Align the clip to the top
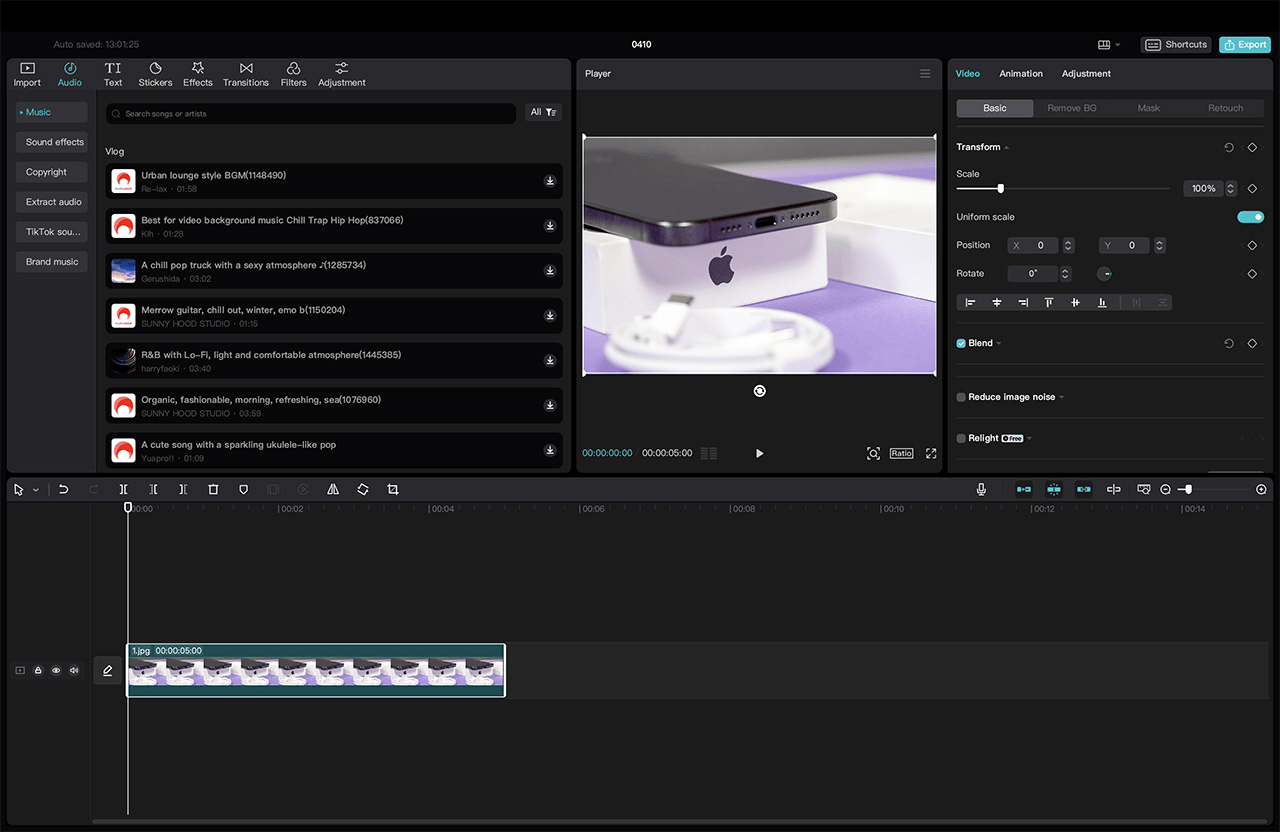 1049,302
